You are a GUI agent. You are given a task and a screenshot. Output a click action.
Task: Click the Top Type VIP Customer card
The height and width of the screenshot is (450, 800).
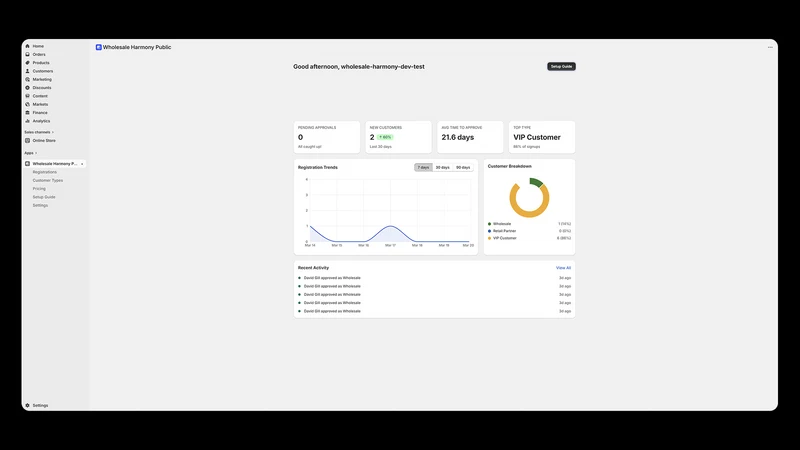click(x=542, y=137)
